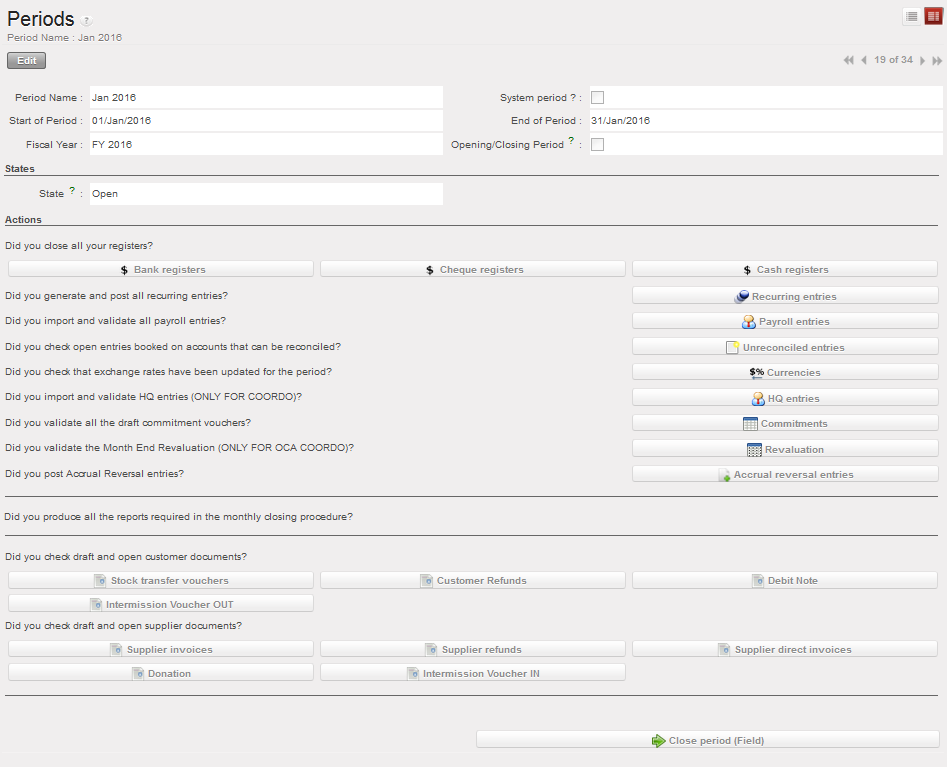Open Recurring entries
This screenshot has height=767, width=947.
click(785, 296)
